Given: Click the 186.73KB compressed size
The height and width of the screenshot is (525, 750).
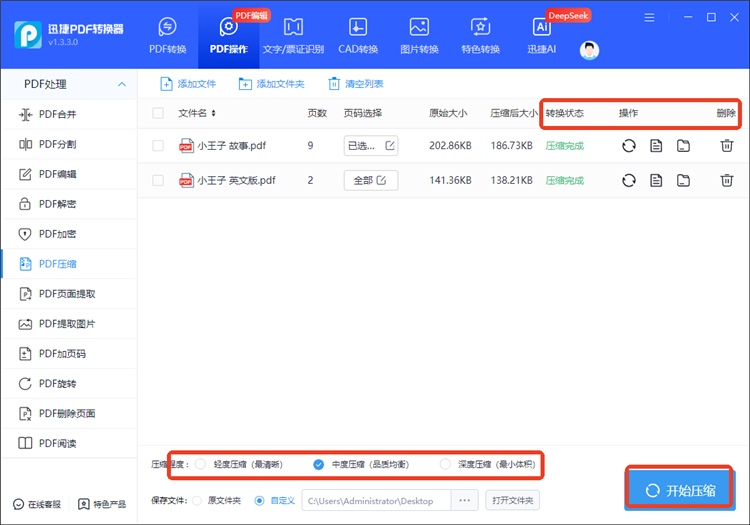Looking at the screenshot, I should pos(511,145).
